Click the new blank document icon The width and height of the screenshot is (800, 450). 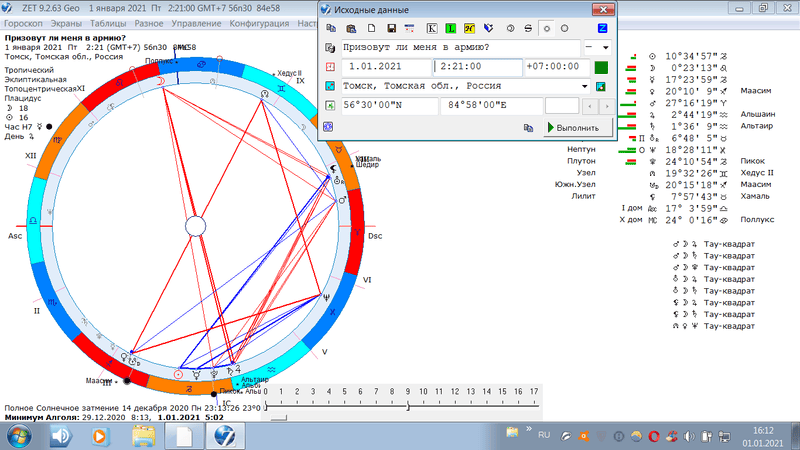[372, 27]
